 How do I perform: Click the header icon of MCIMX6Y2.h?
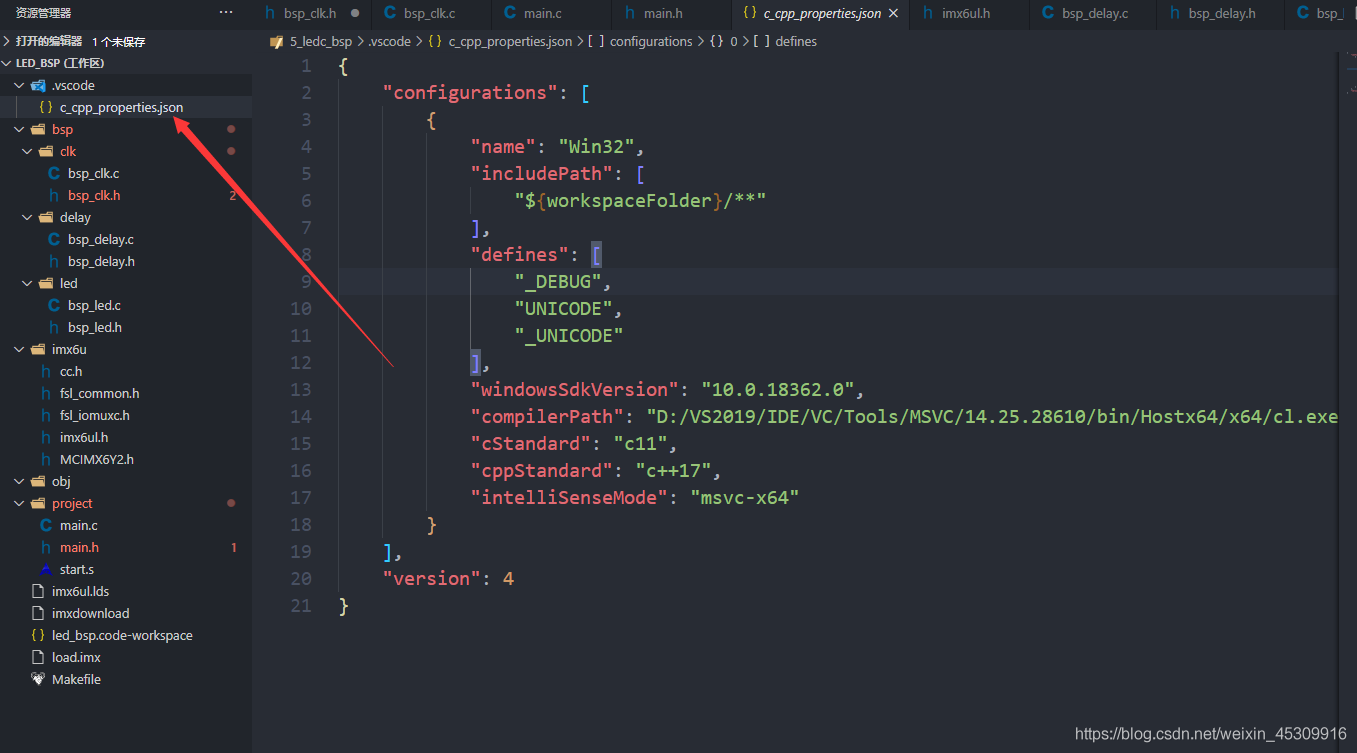[x=46, y=459]
